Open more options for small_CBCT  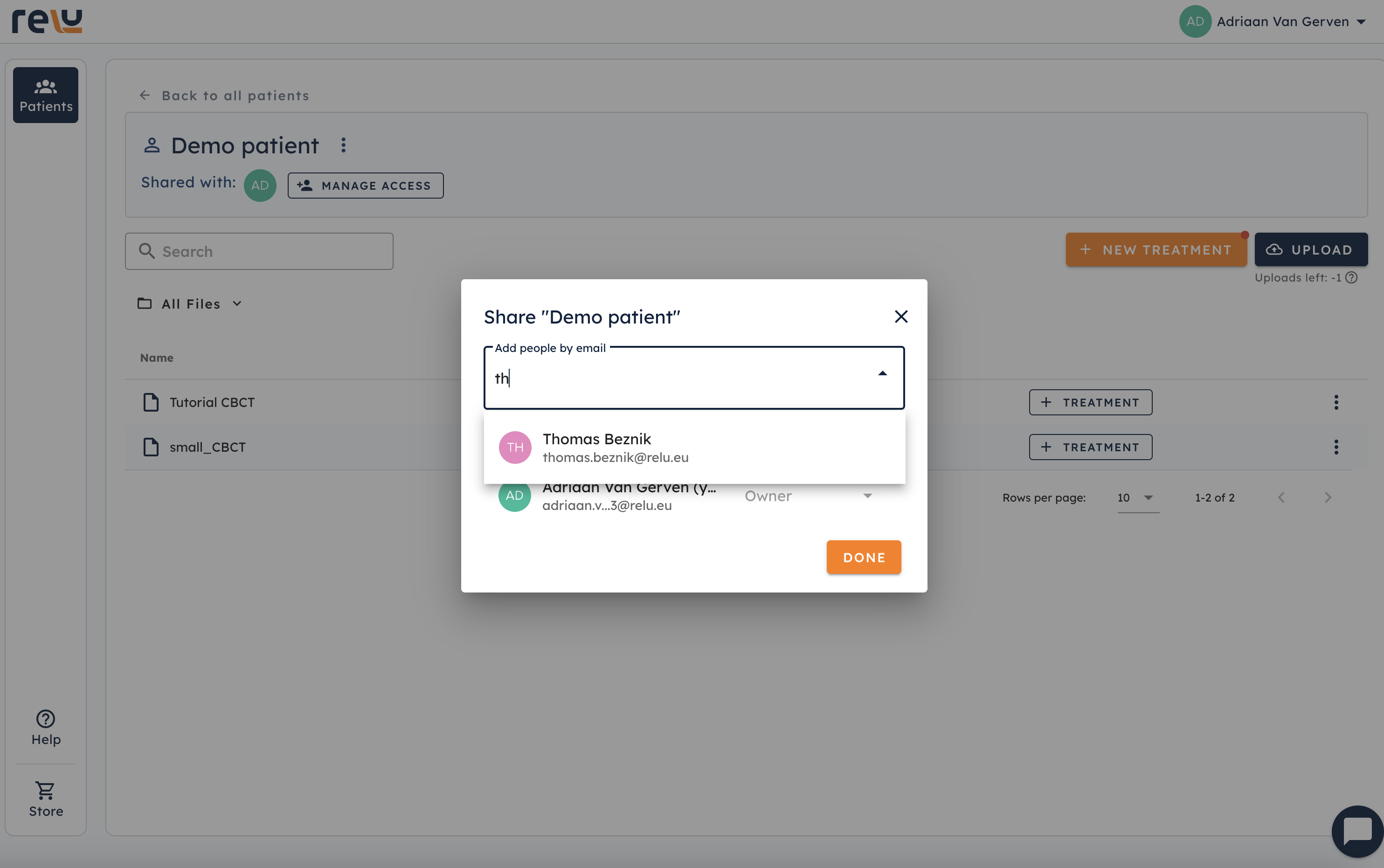pos(1336,447)
